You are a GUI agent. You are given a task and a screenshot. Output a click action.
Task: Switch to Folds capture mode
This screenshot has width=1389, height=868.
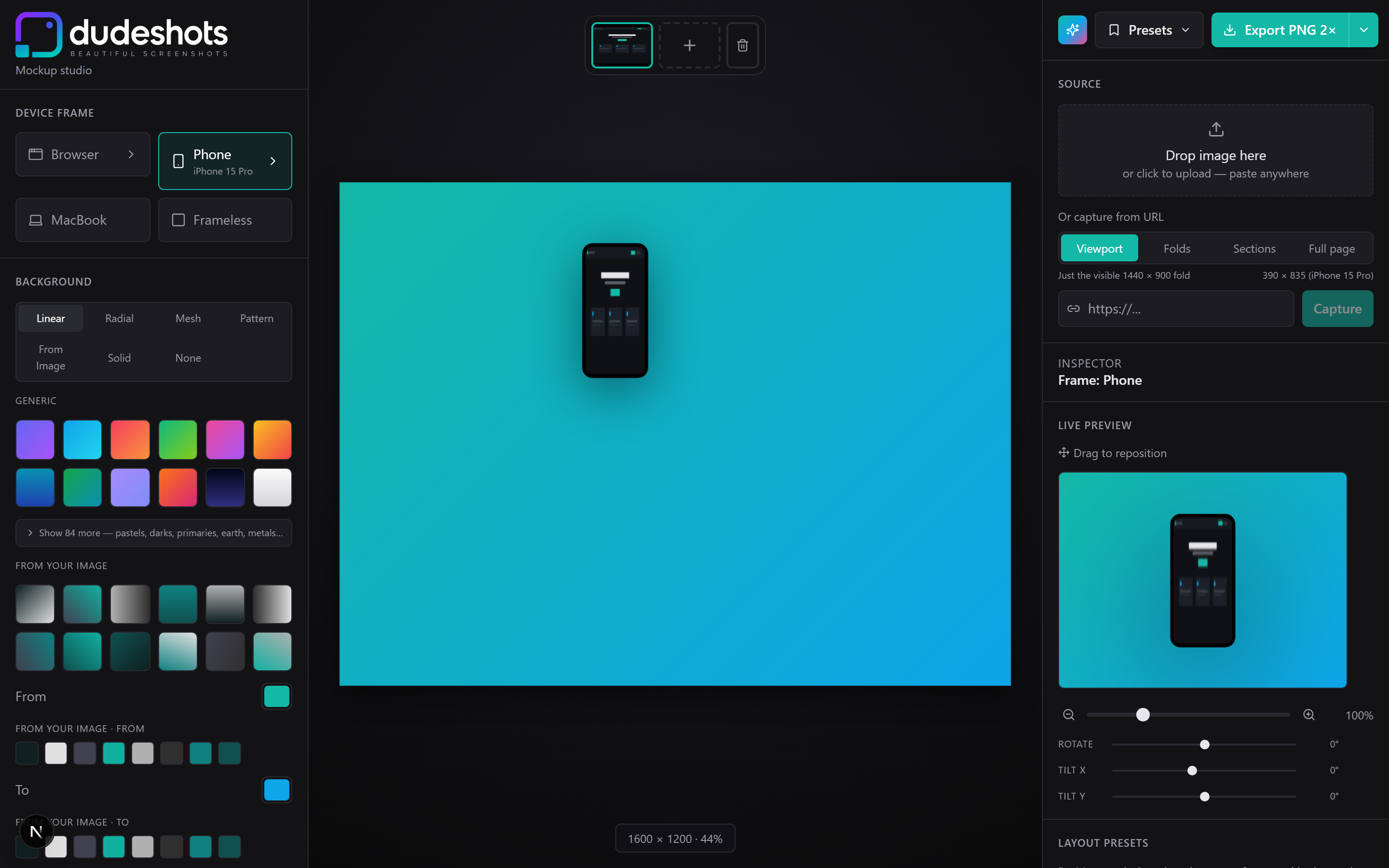1177,248
